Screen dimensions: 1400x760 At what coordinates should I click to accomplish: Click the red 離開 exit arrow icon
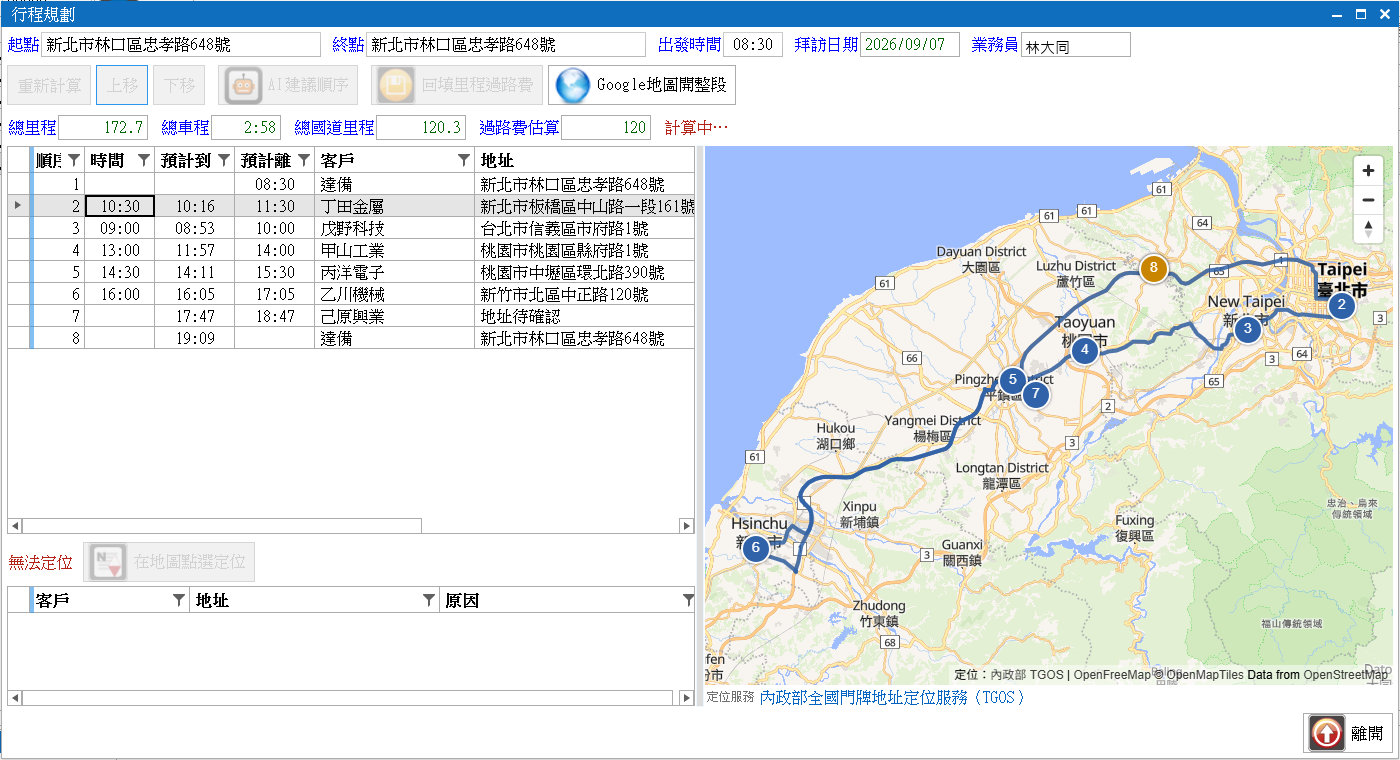(1327, 733)
